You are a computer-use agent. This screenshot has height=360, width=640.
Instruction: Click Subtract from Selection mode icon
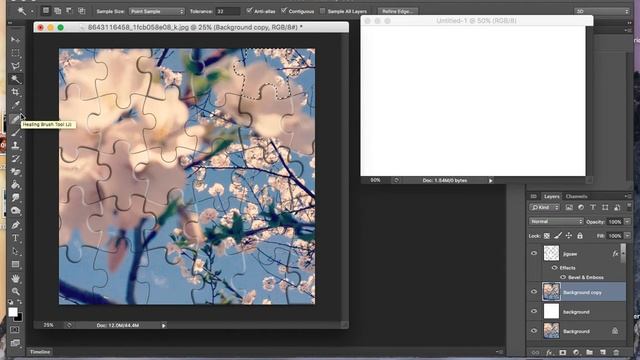[69, 11]
